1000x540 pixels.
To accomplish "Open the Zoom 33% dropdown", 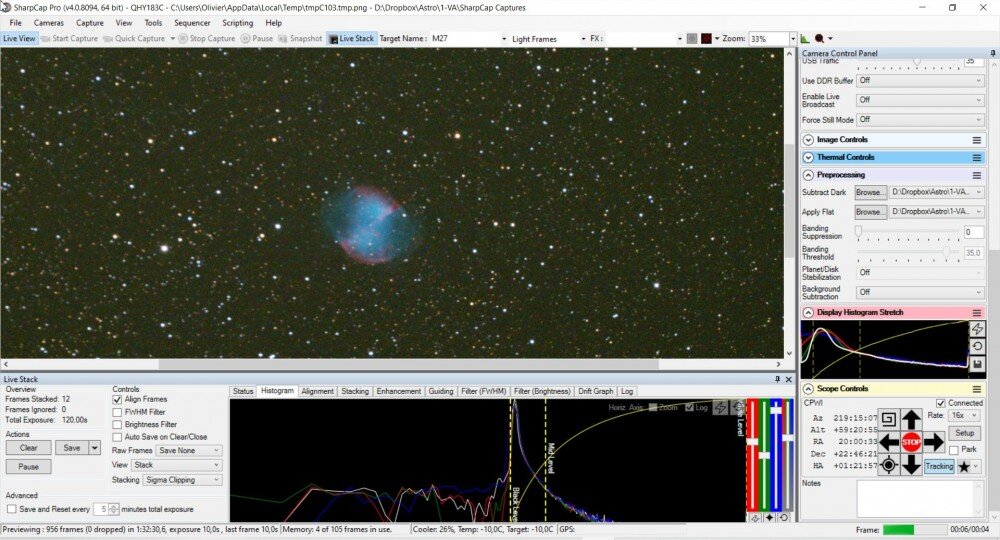I will 793,39.
